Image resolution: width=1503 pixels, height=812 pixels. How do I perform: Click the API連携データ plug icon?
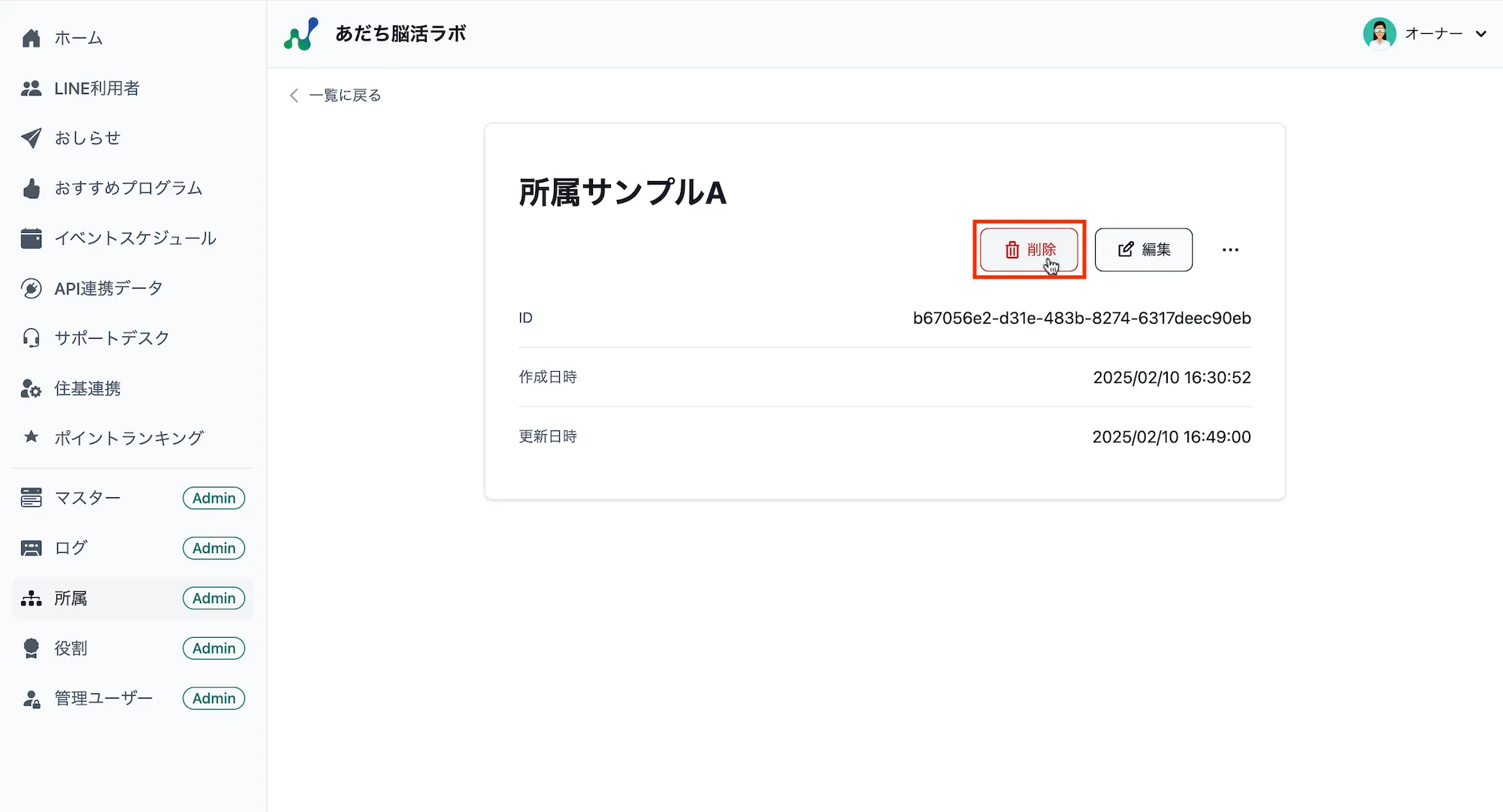point(31,288)
